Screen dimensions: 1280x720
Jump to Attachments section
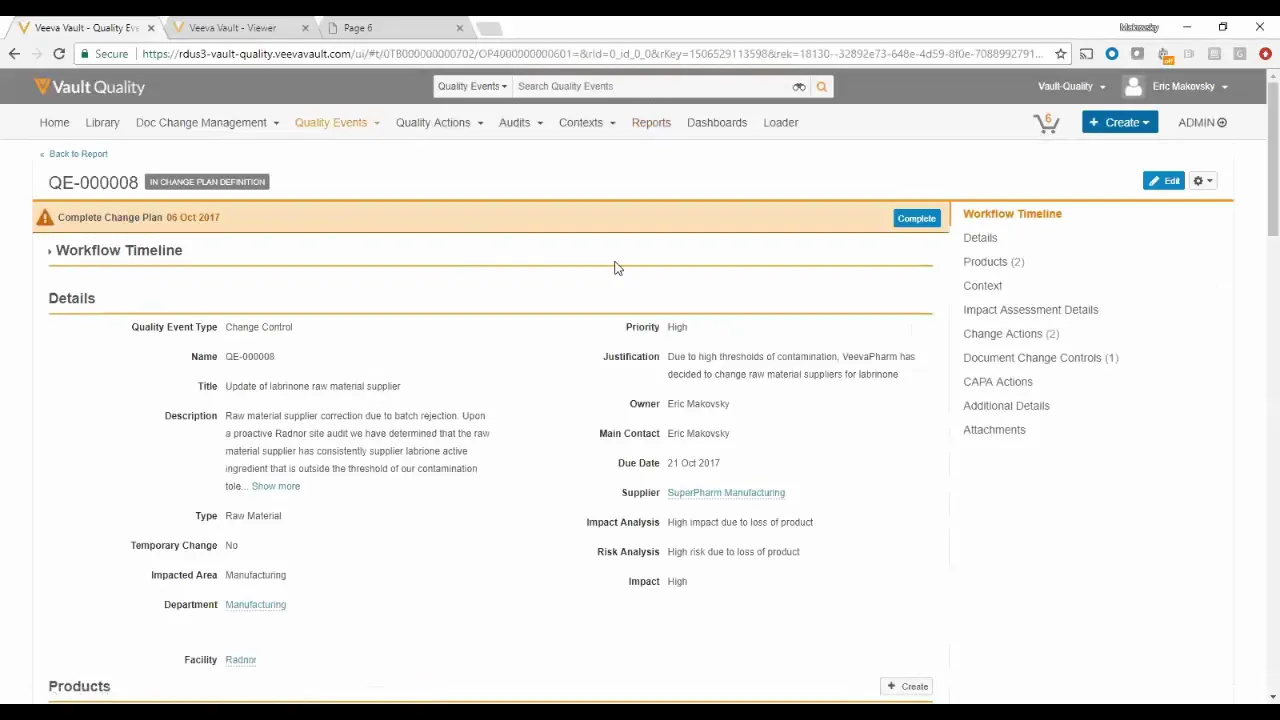[x=994, y=430]
